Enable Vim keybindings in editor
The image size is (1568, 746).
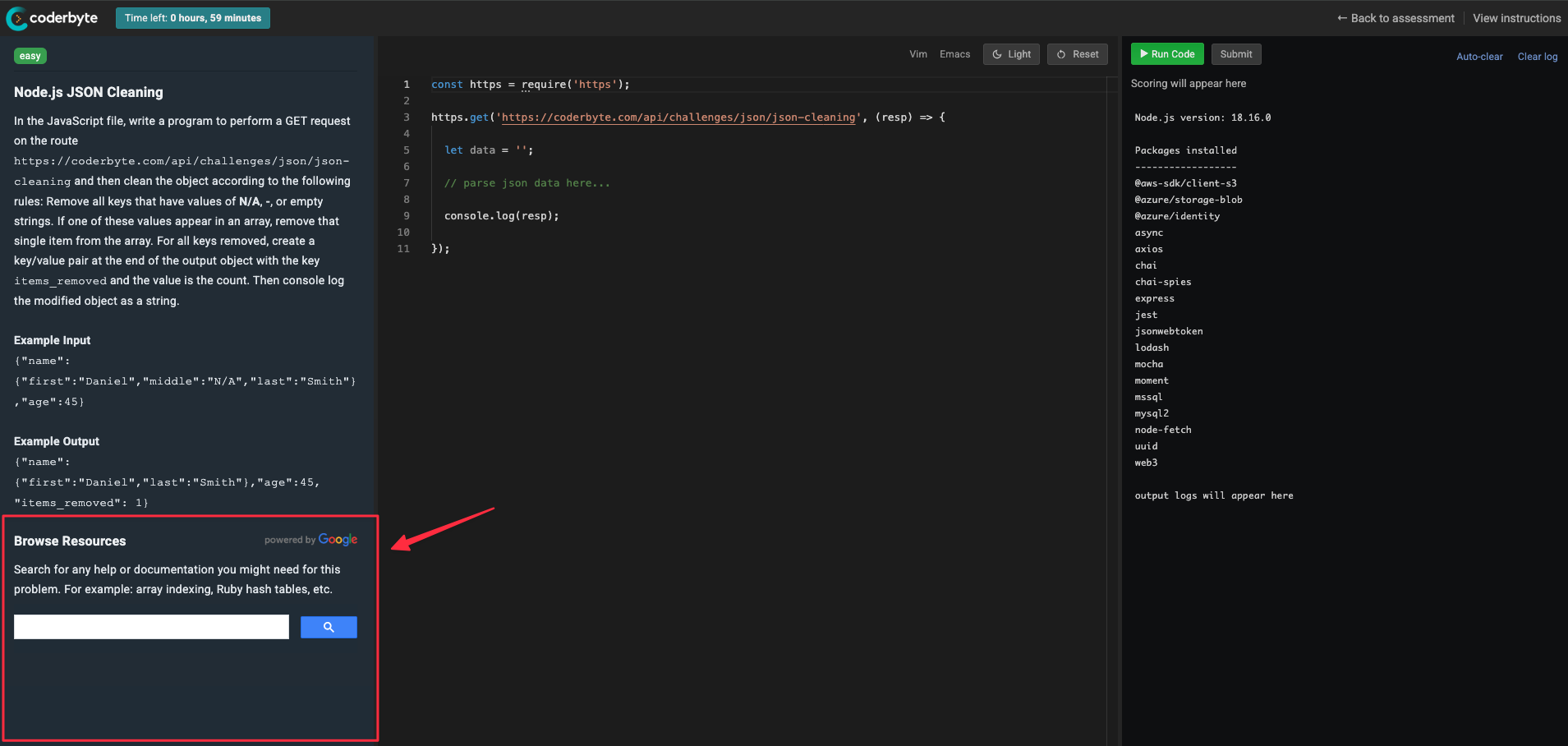[x=917, y=54]
